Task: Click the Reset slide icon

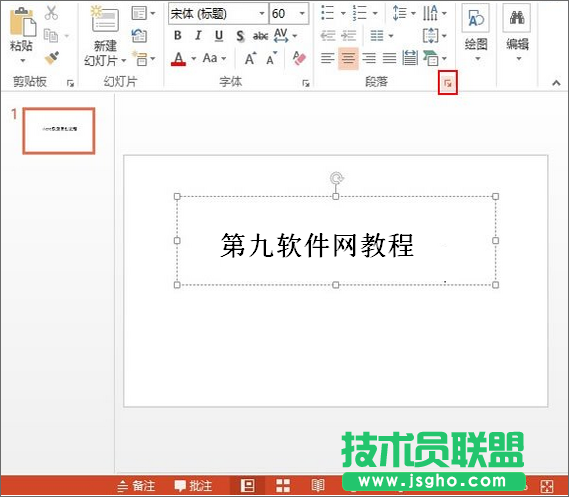Action: [x=139, y=36]
